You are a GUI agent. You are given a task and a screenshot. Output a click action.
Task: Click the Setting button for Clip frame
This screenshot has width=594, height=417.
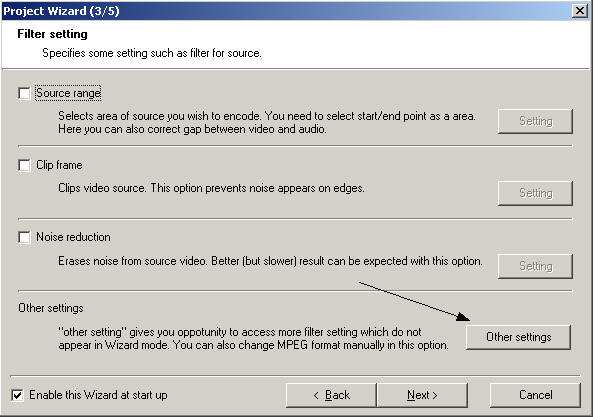tap(535, 193)
